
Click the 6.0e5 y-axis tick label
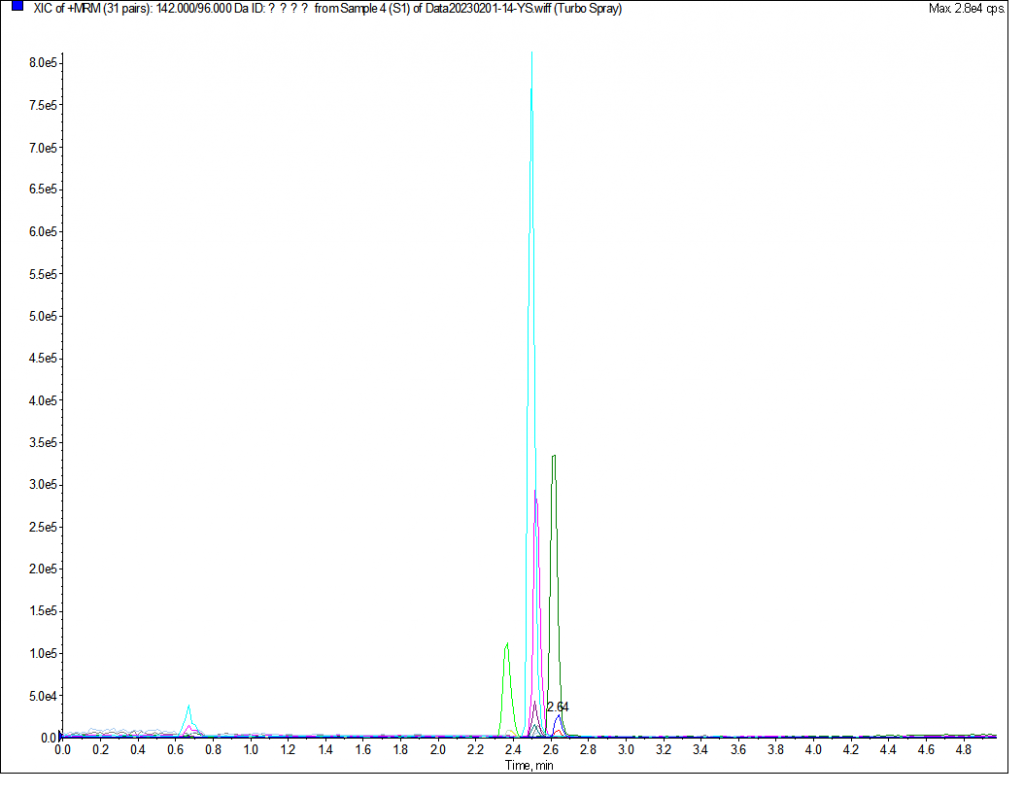[x=43, y=232]
